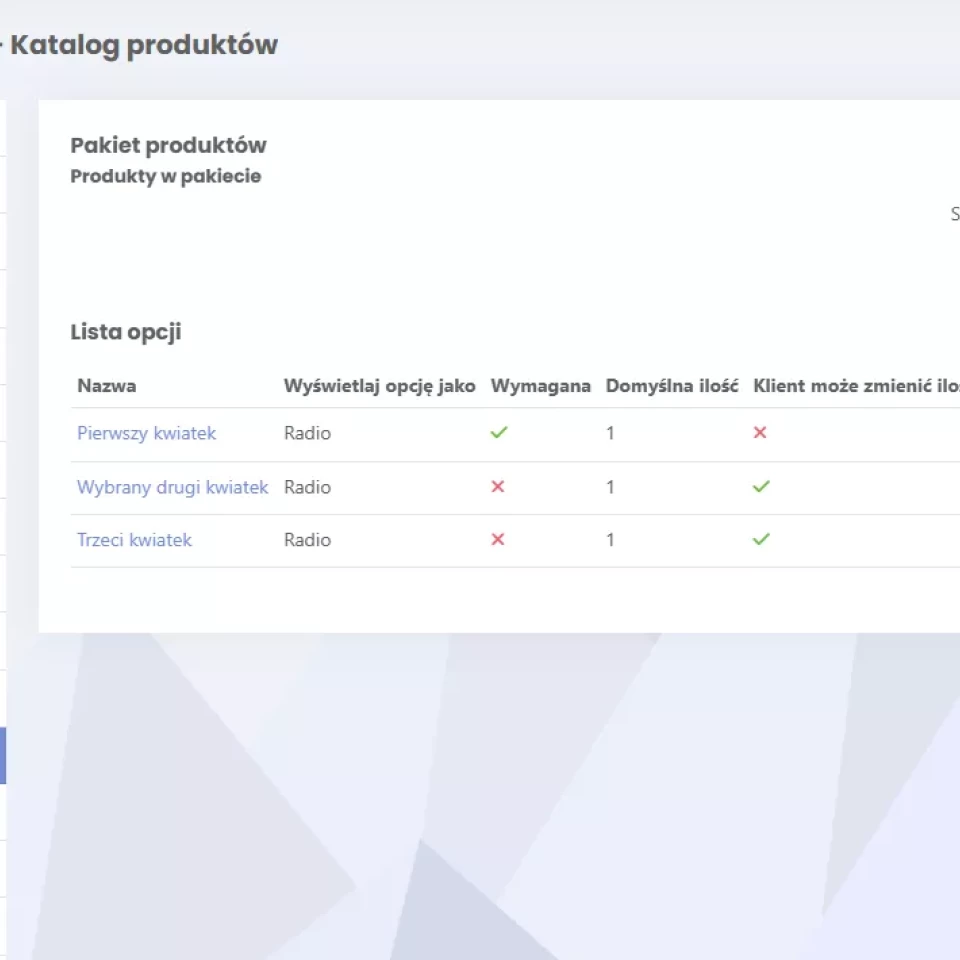Click red X in Trzeci kwiatek Wymagana column
960x960 pixels.
[498, 540]
